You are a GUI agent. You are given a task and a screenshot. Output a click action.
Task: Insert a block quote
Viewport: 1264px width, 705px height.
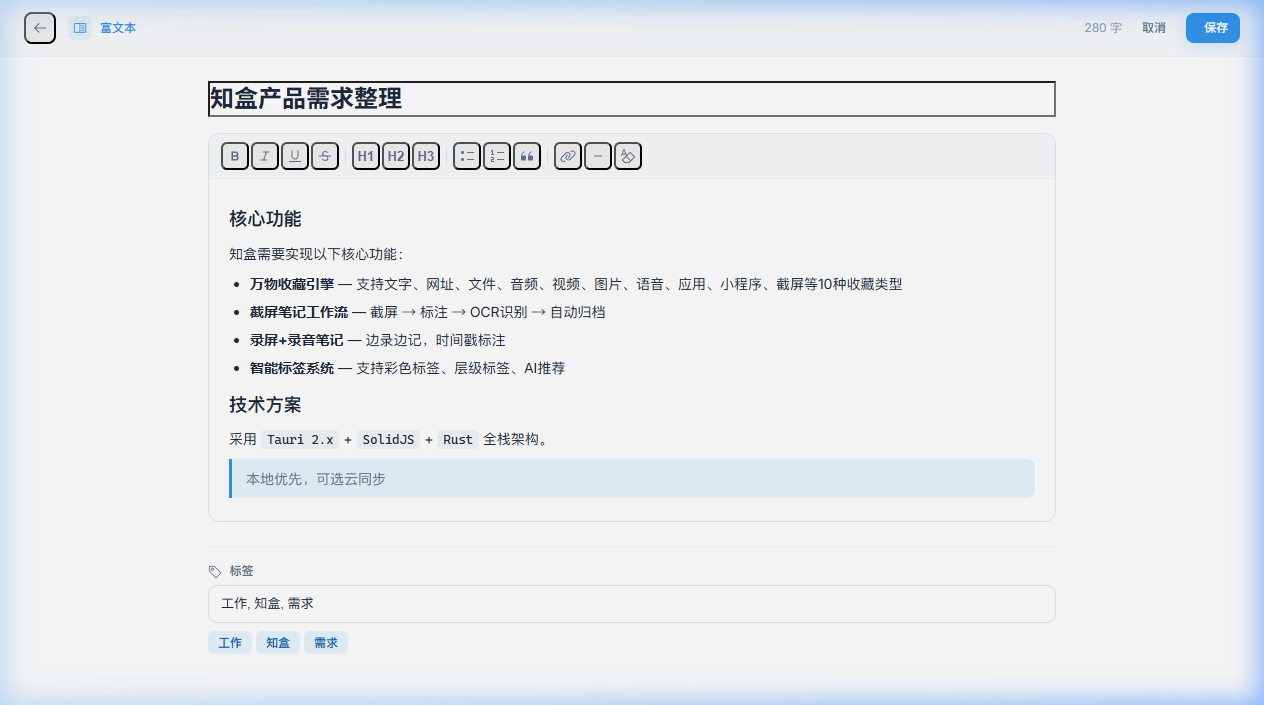click(527, 156)
